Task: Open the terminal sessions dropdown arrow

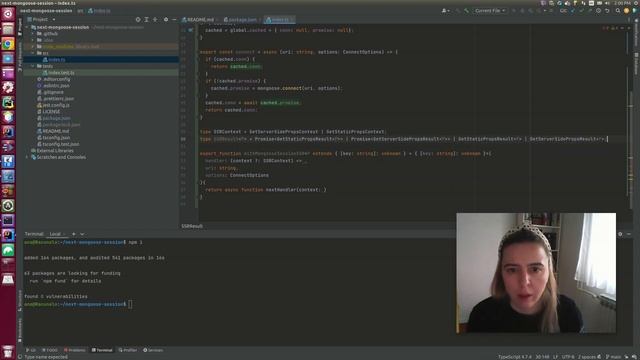Action: [82, 234]
